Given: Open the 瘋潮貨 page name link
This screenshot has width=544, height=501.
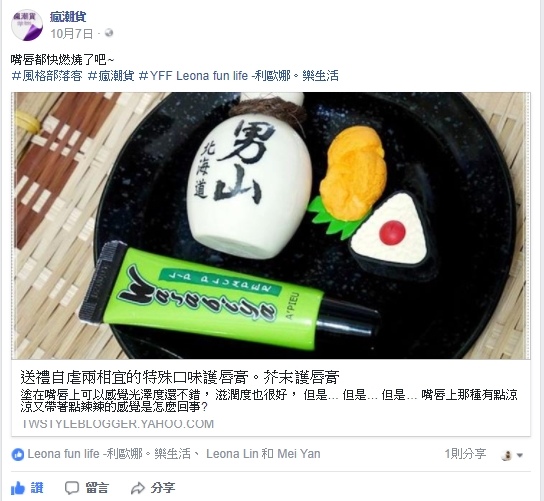Looking at the screenshot, I should pyautogui.click(x=68, y=17).
